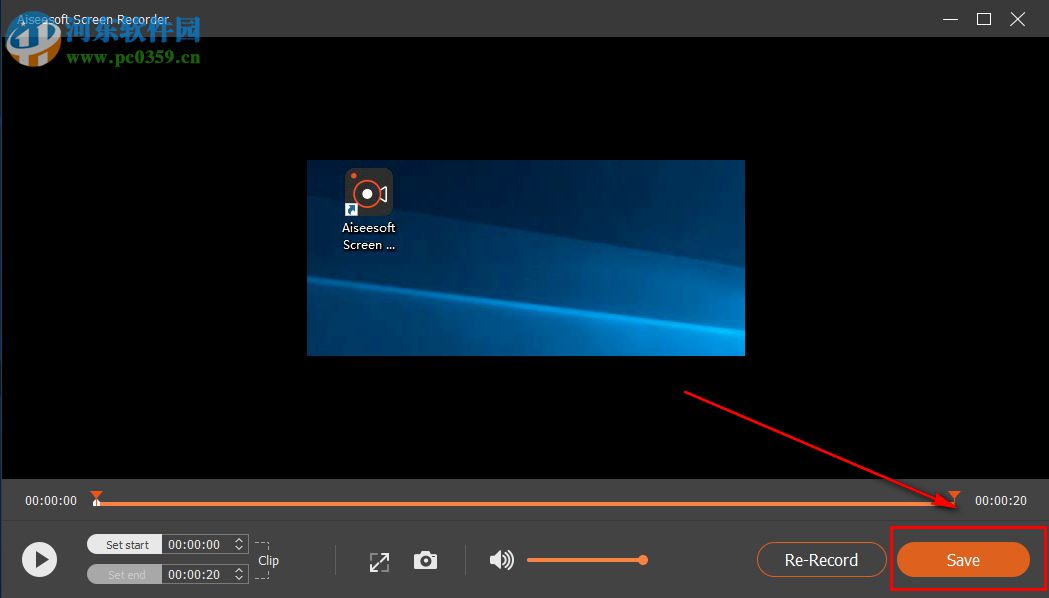1049x598 pixels.
Task: Click the volume slider handle
Action: 643,560
